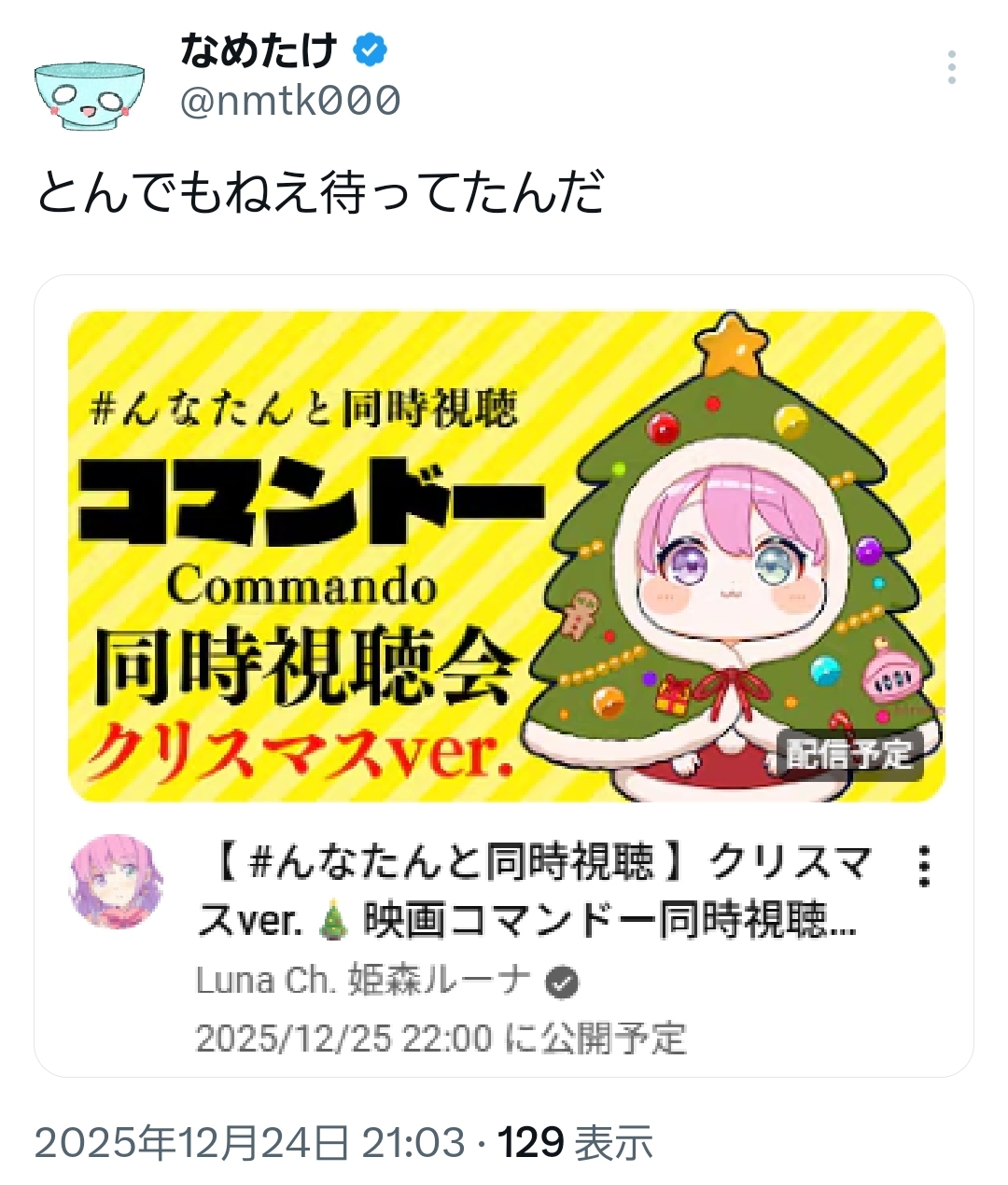The image size is (1008, 1185).
Task: Click the Christmas tree emoji in video title
Action: coord(333,921)
